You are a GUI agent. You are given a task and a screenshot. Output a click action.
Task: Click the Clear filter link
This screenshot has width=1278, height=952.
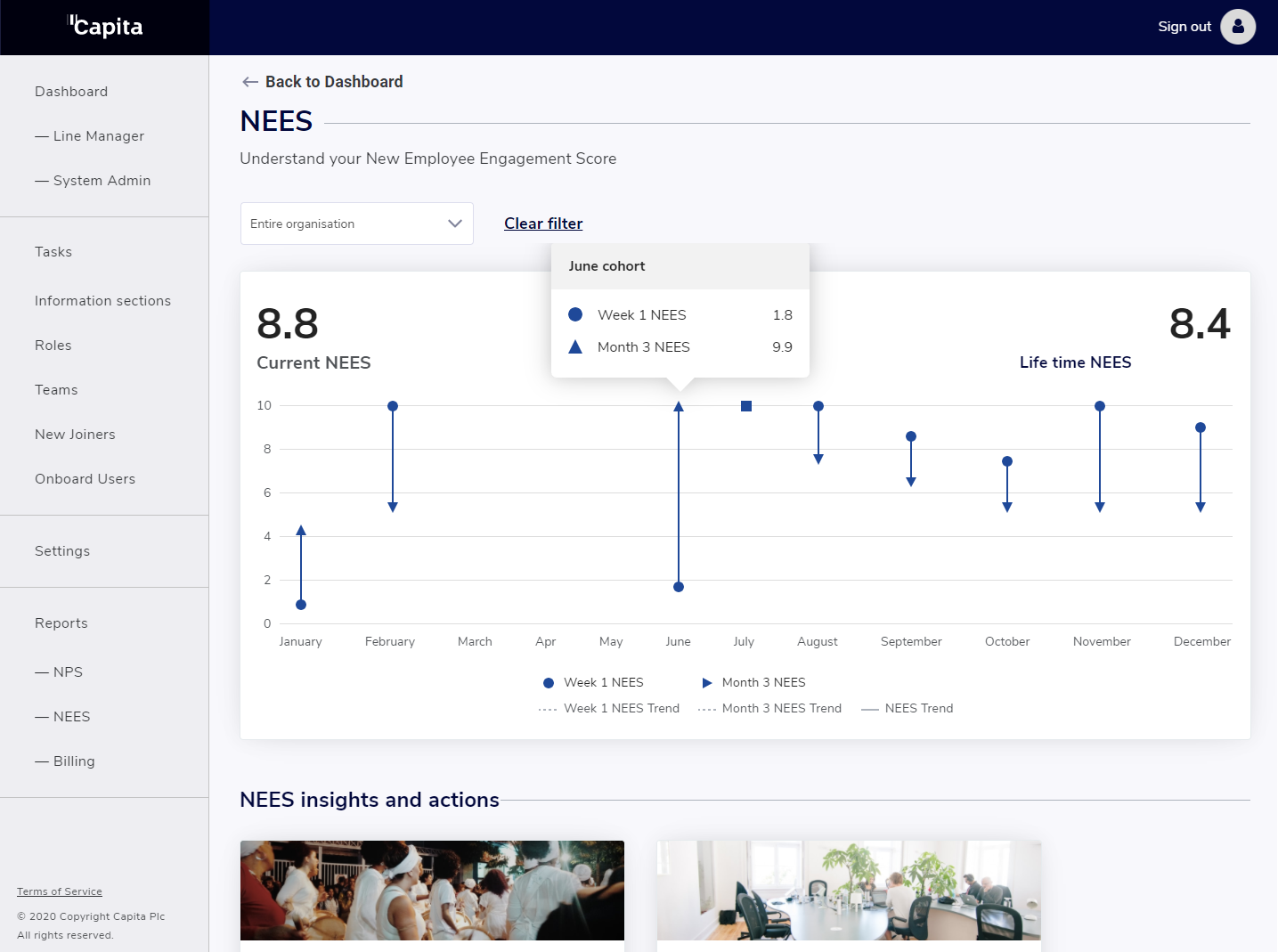point(543,224)
